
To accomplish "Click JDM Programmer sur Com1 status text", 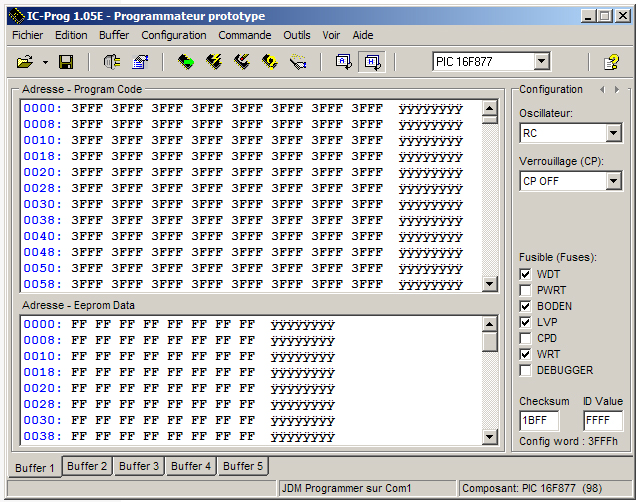I will [347, 488].
